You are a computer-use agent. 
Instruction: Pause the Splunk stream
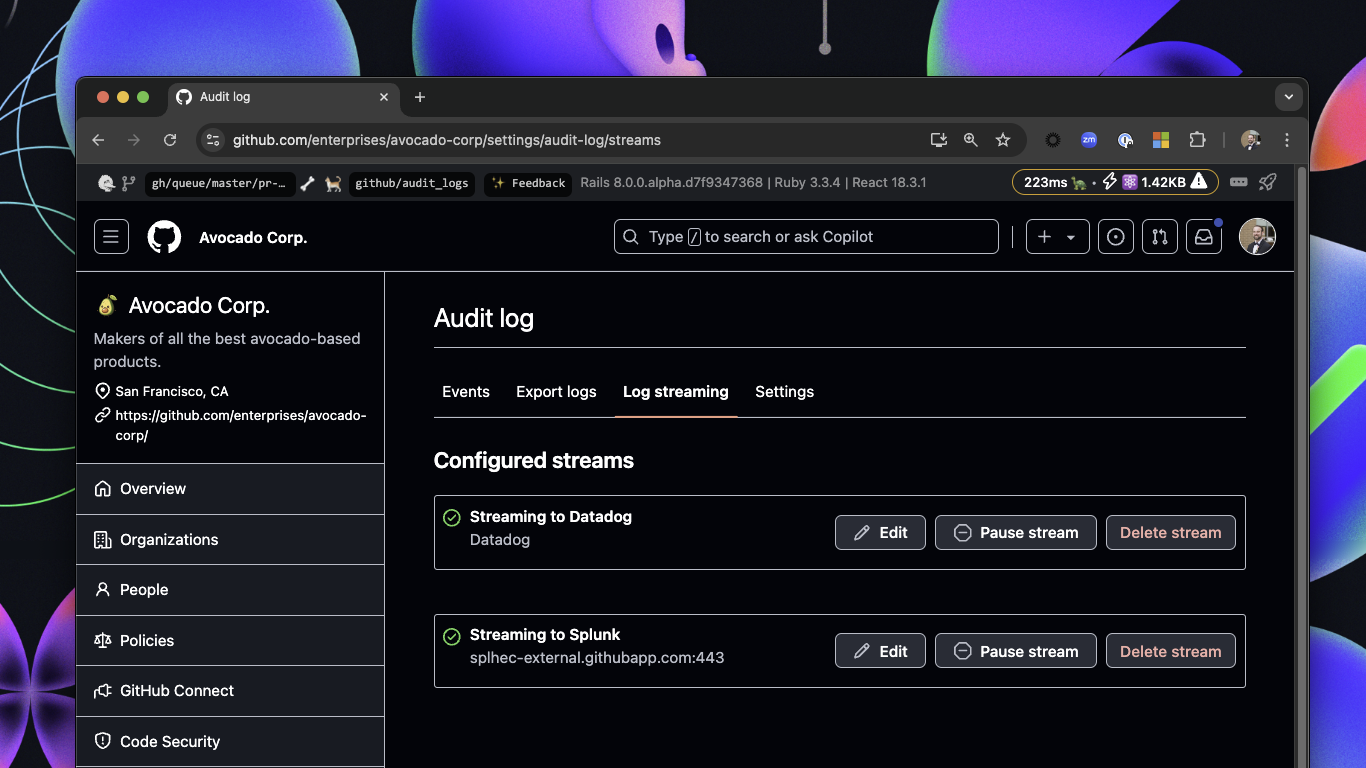coord(1015,651)
